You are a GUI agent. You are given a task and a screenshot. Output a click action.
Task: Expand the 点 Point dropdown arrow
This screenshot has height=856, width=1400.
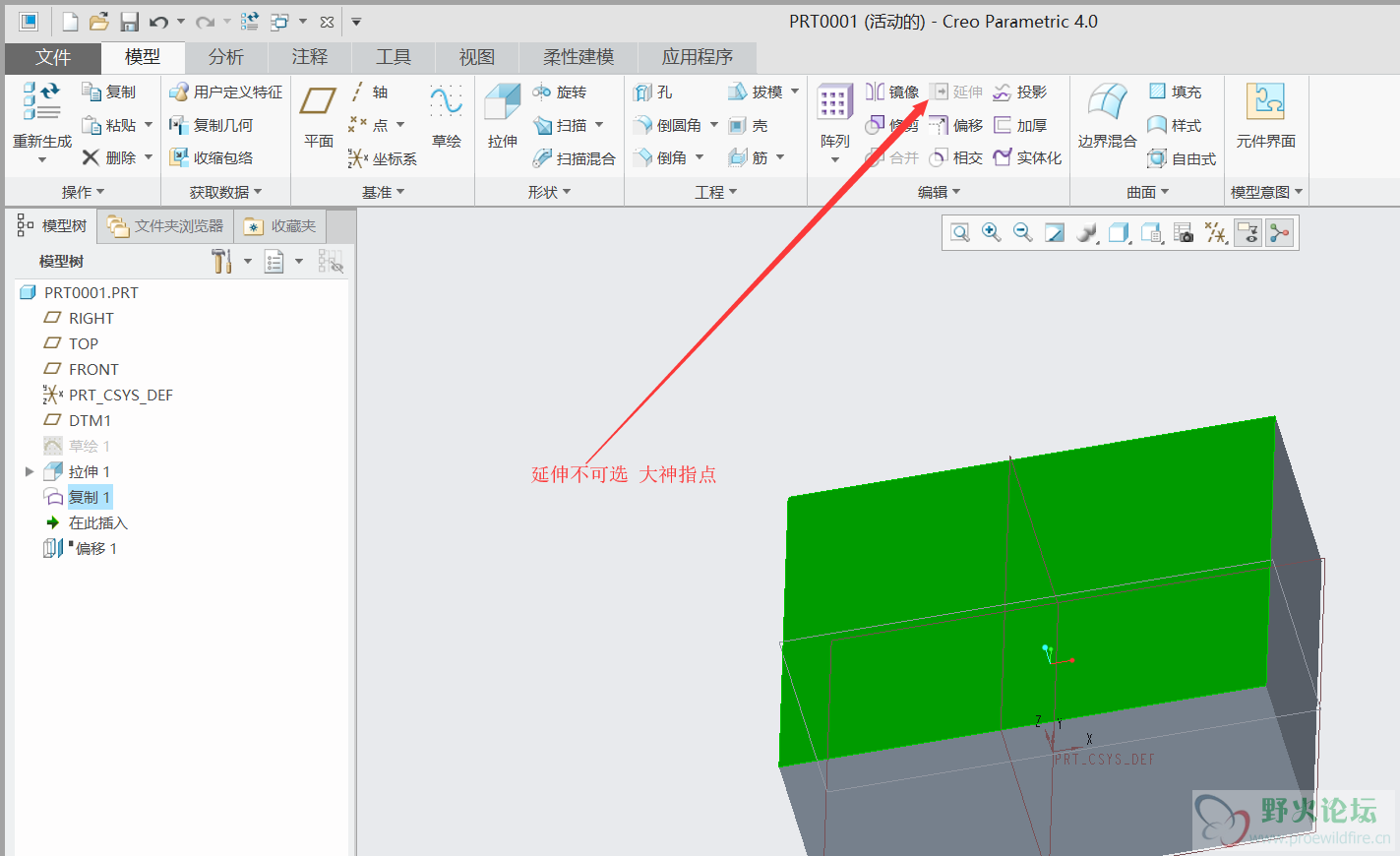400,125
